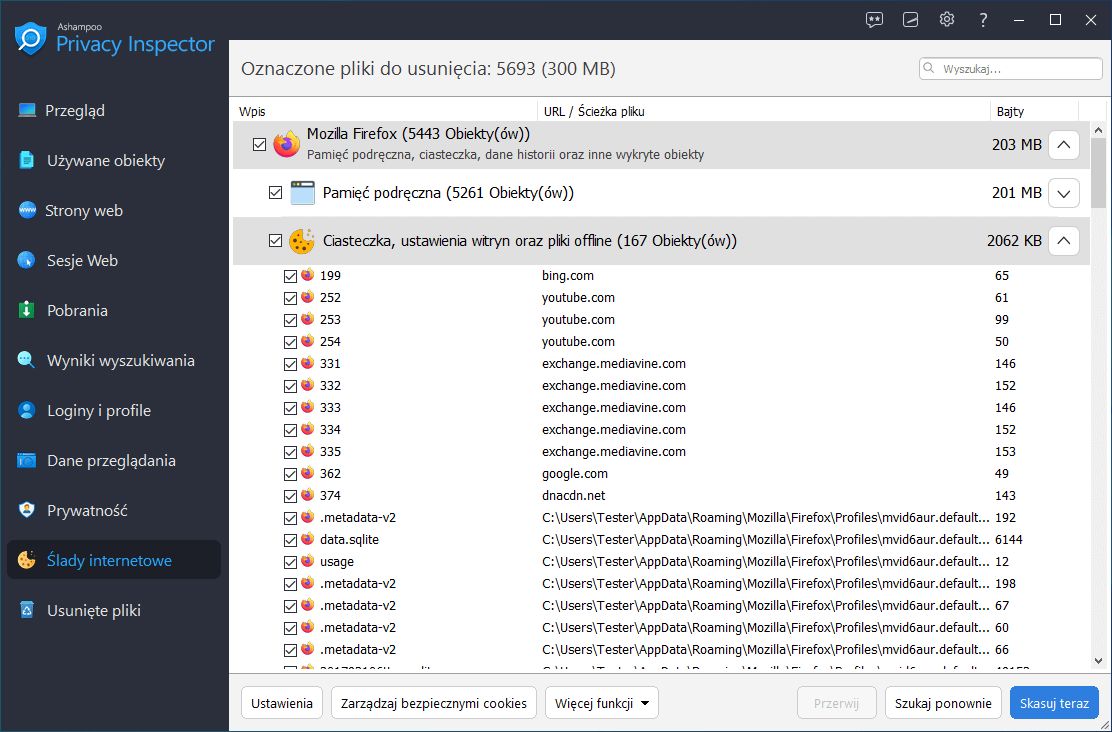
Task: Click the Usunięte pliki recycle icon
Action: pyautogui.click(x=26, y=610)
